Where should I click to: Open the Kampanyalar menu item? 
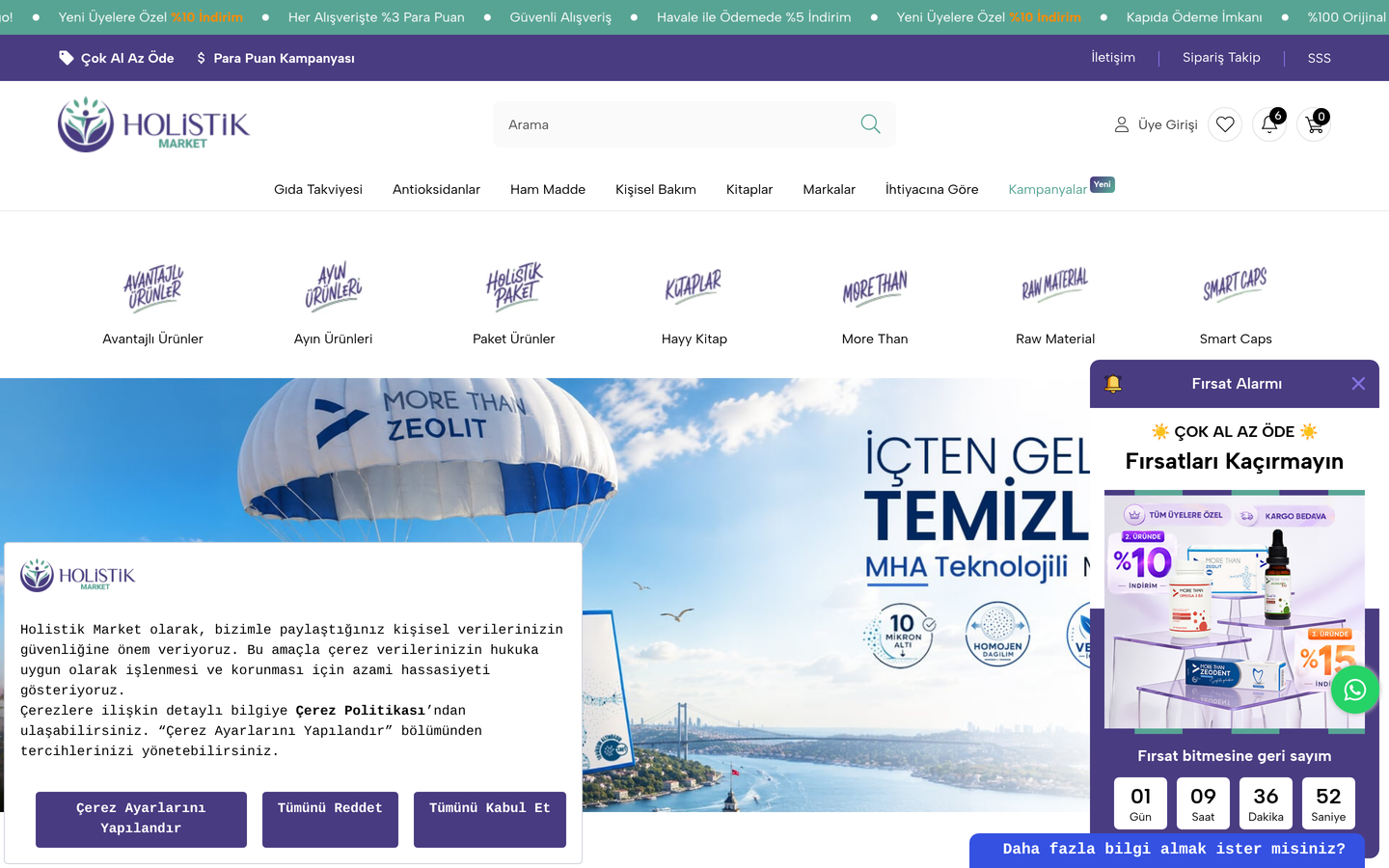(x=1048, y=189)
